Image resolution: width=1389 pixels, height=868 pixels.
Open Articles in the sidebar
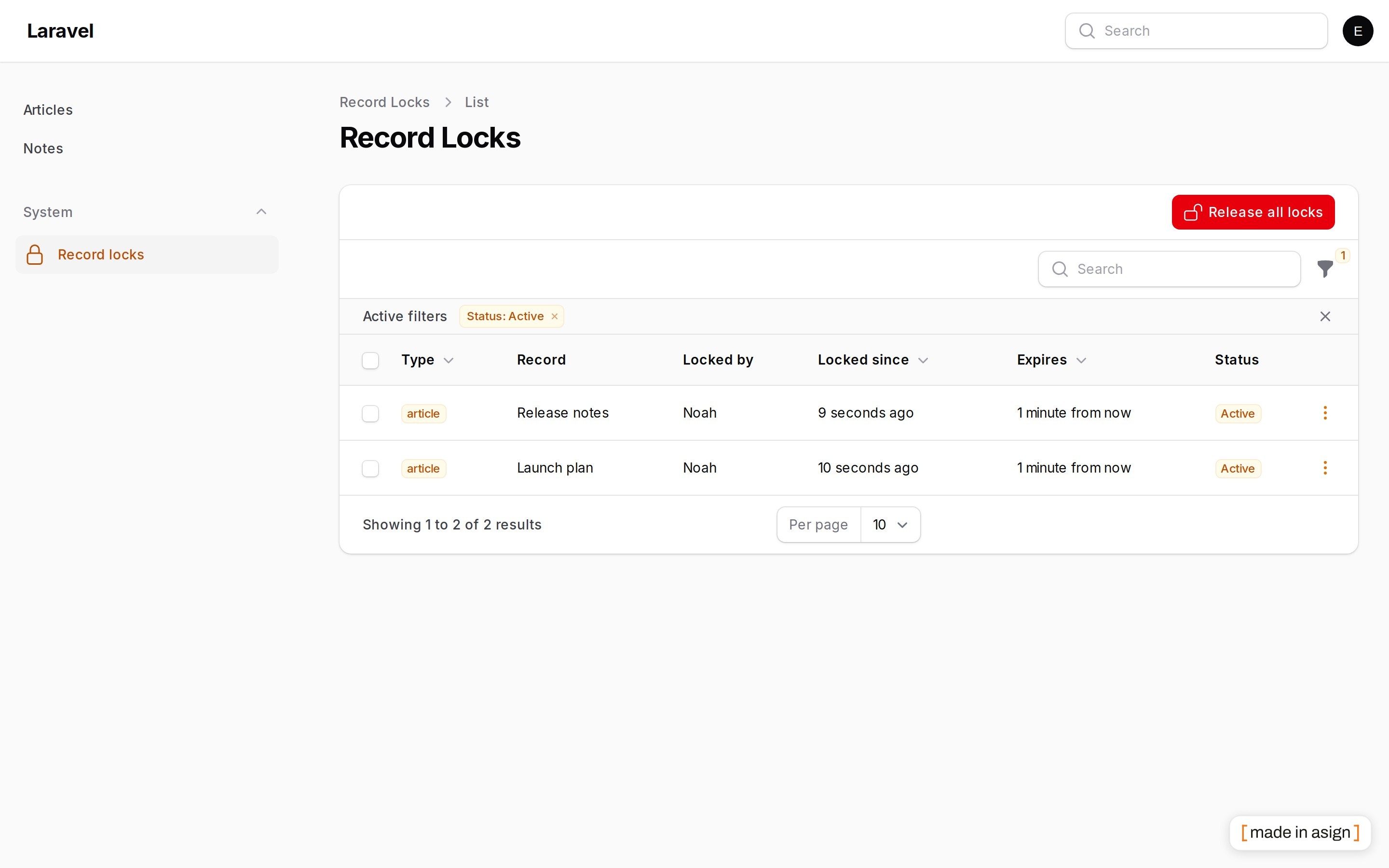click(x=48, y=109)
